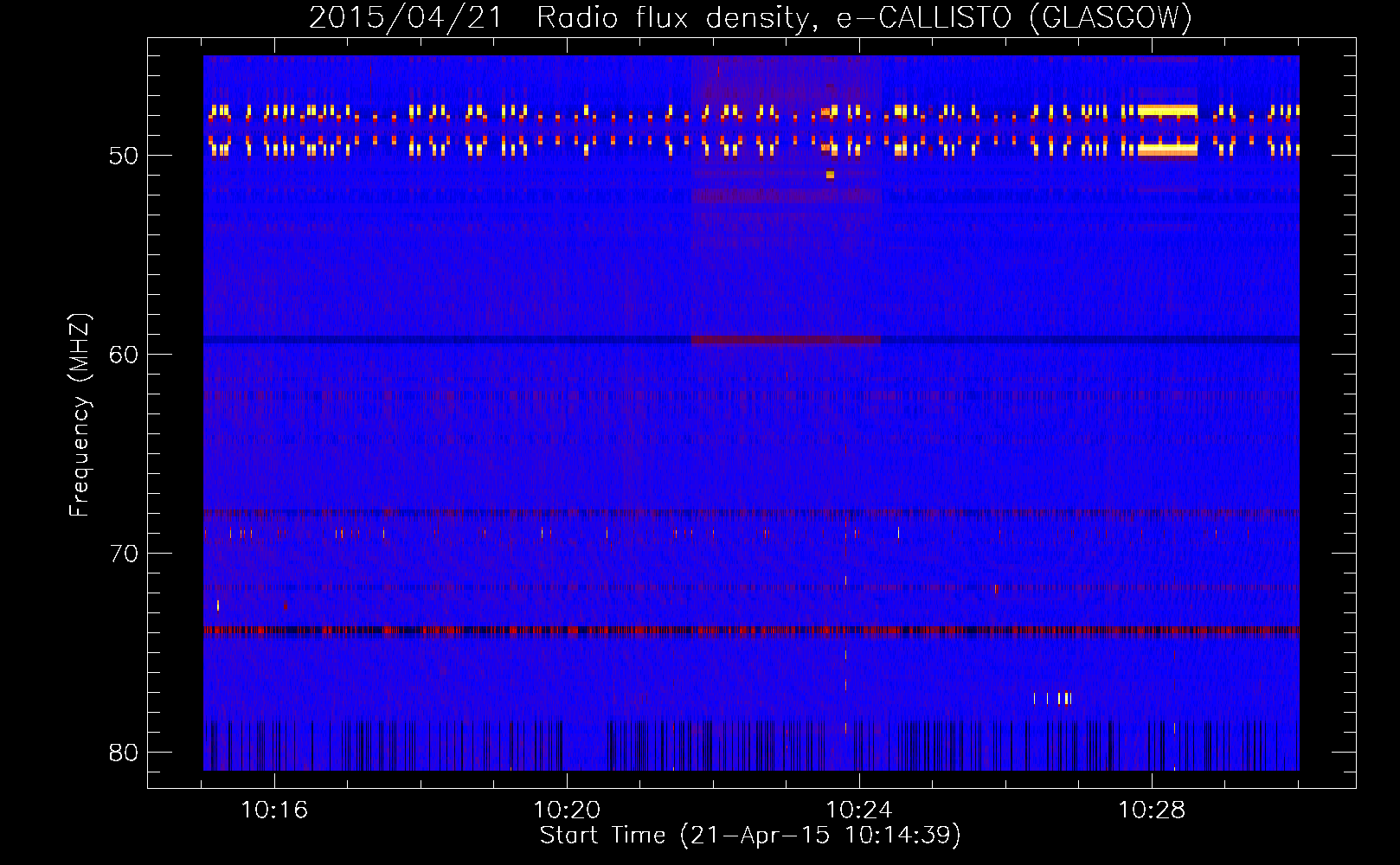
Task: Click the bright yellow burst near 10:28
Action: (1167, 111)
